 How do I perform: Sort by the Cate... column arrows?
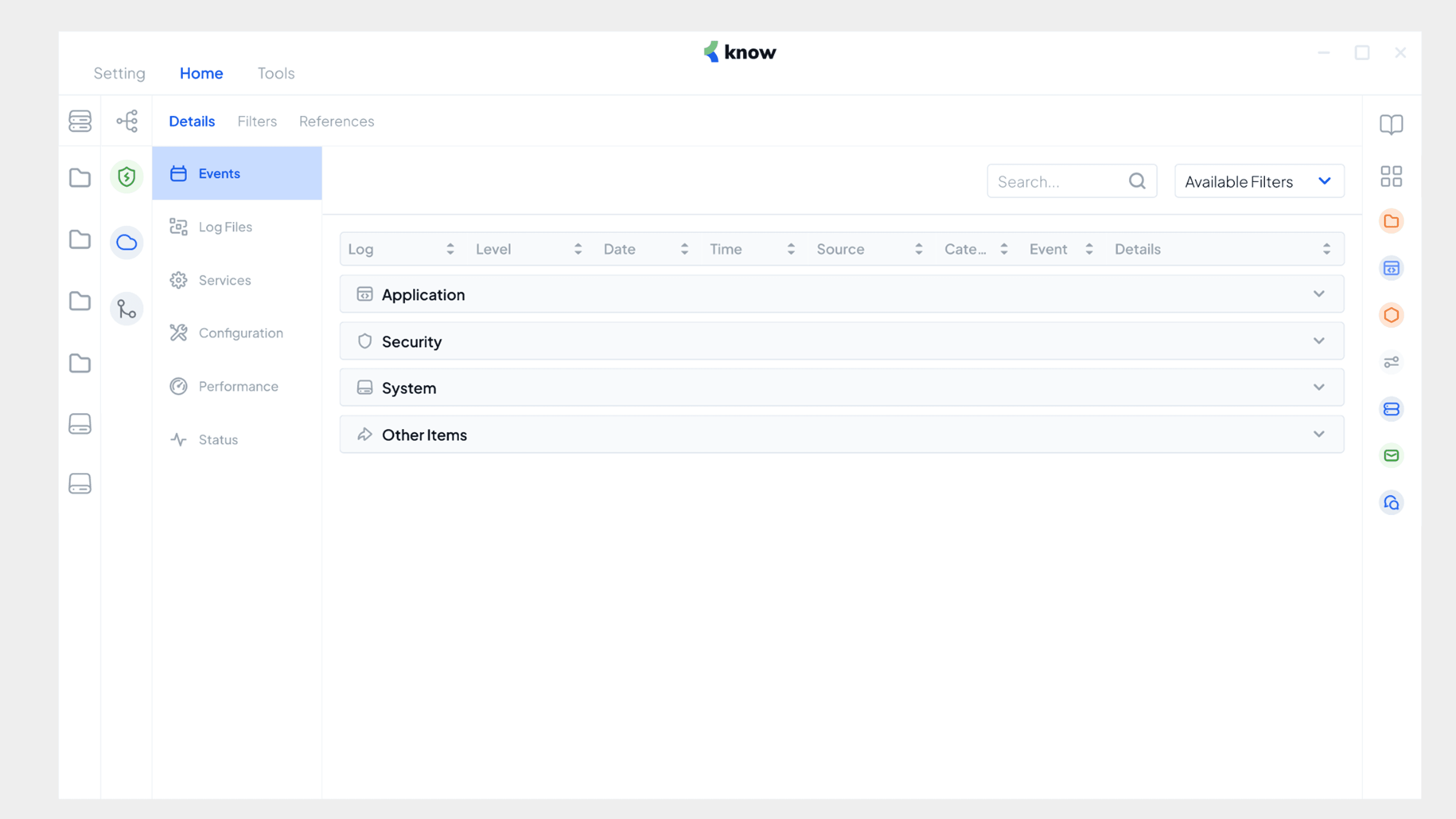click(1004, 249)
